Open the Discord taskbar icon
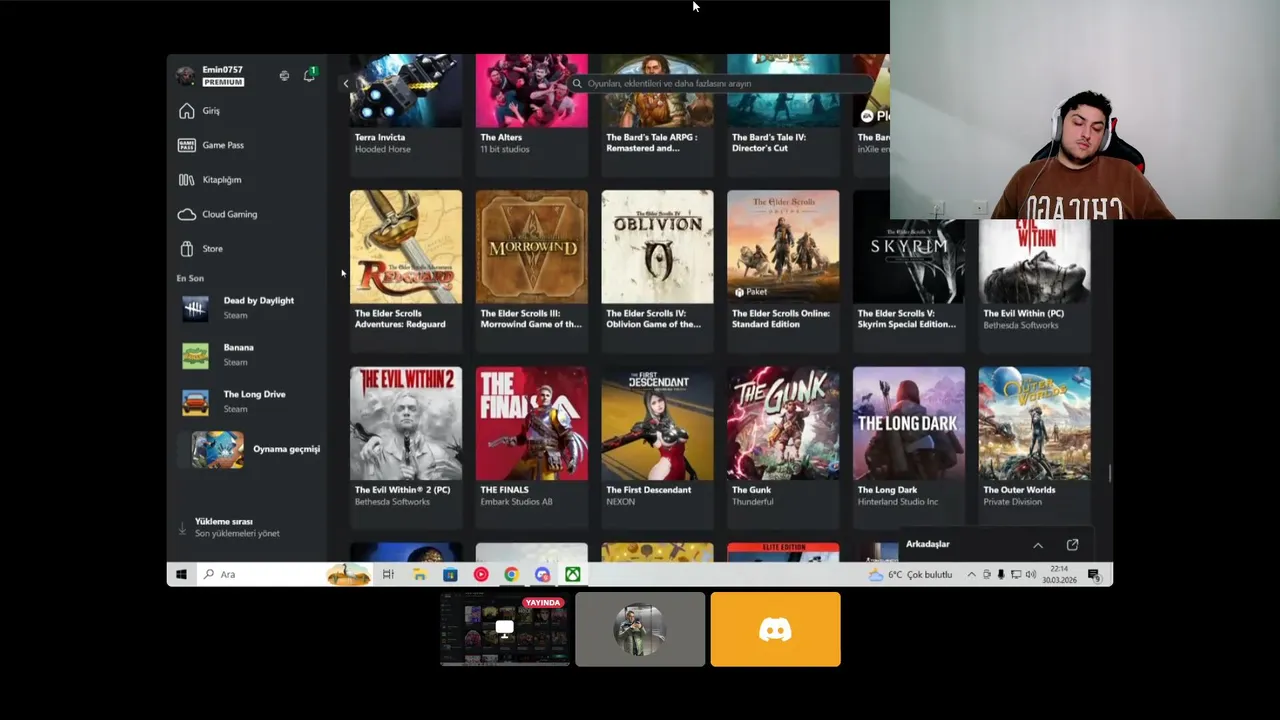The image size is (1280, 720). [x=542, y=574]
